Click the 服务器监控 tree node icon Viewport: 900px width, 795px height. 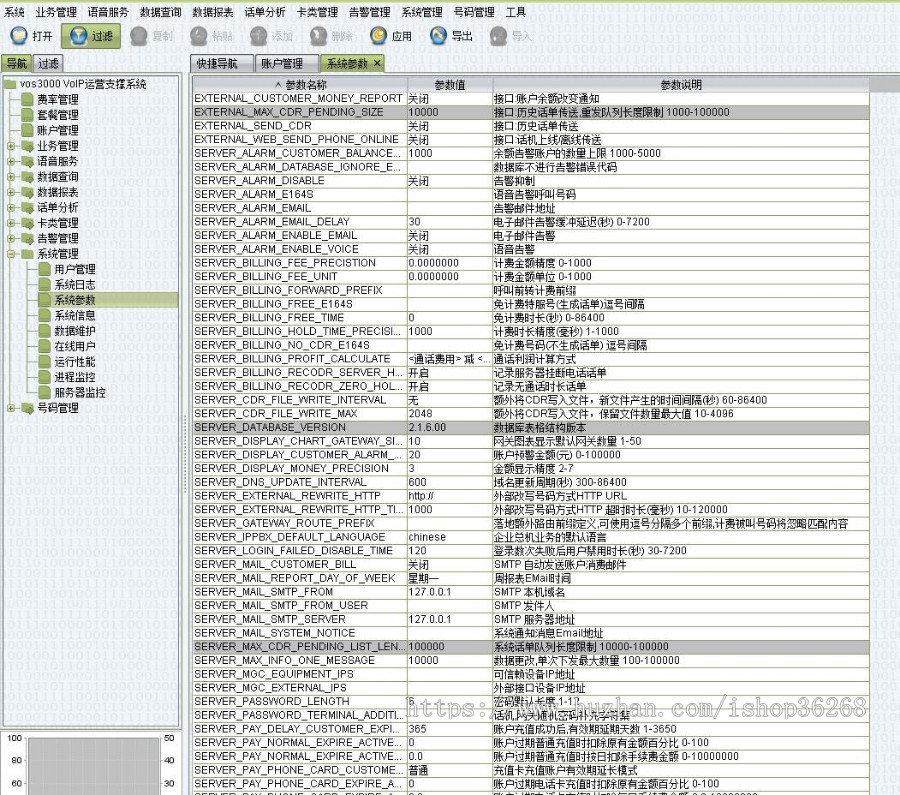(45, 393)
